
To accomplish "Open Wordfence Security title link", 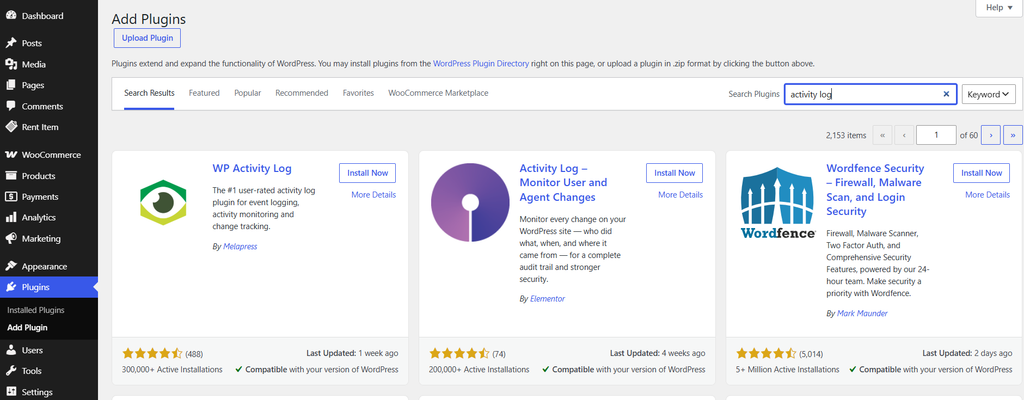I will point(875,190).
